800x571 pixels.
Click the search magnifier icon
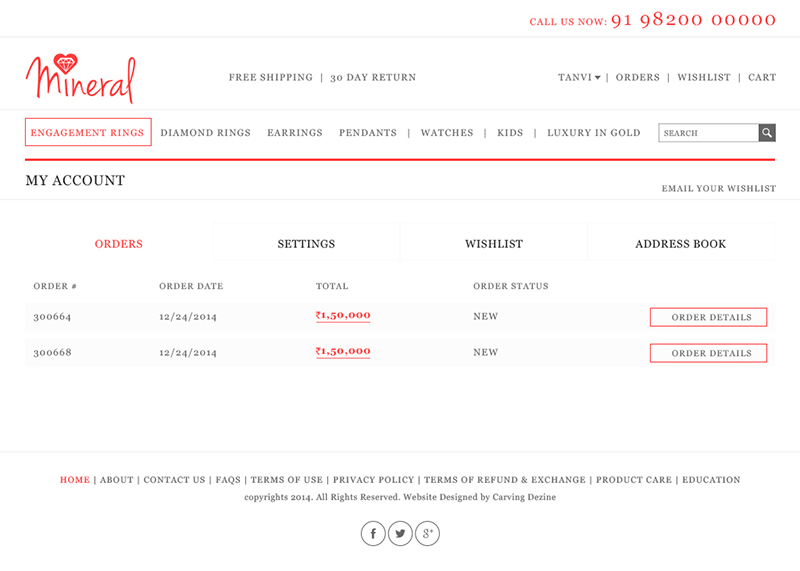click(x=767, y=133)
